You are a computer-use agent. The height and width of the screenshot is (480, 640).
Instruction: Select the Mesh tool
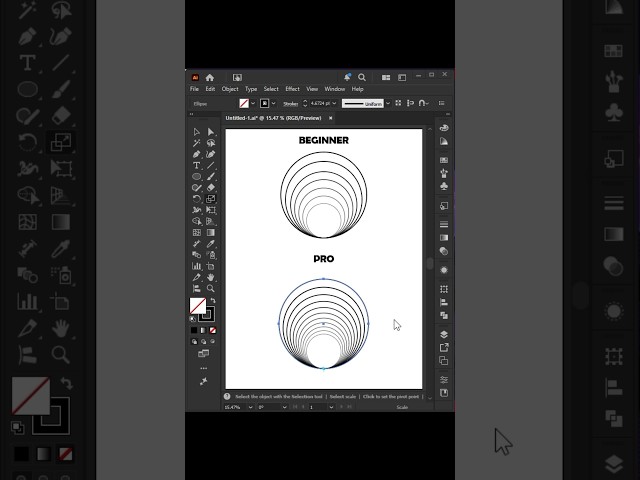coord(196,233)
